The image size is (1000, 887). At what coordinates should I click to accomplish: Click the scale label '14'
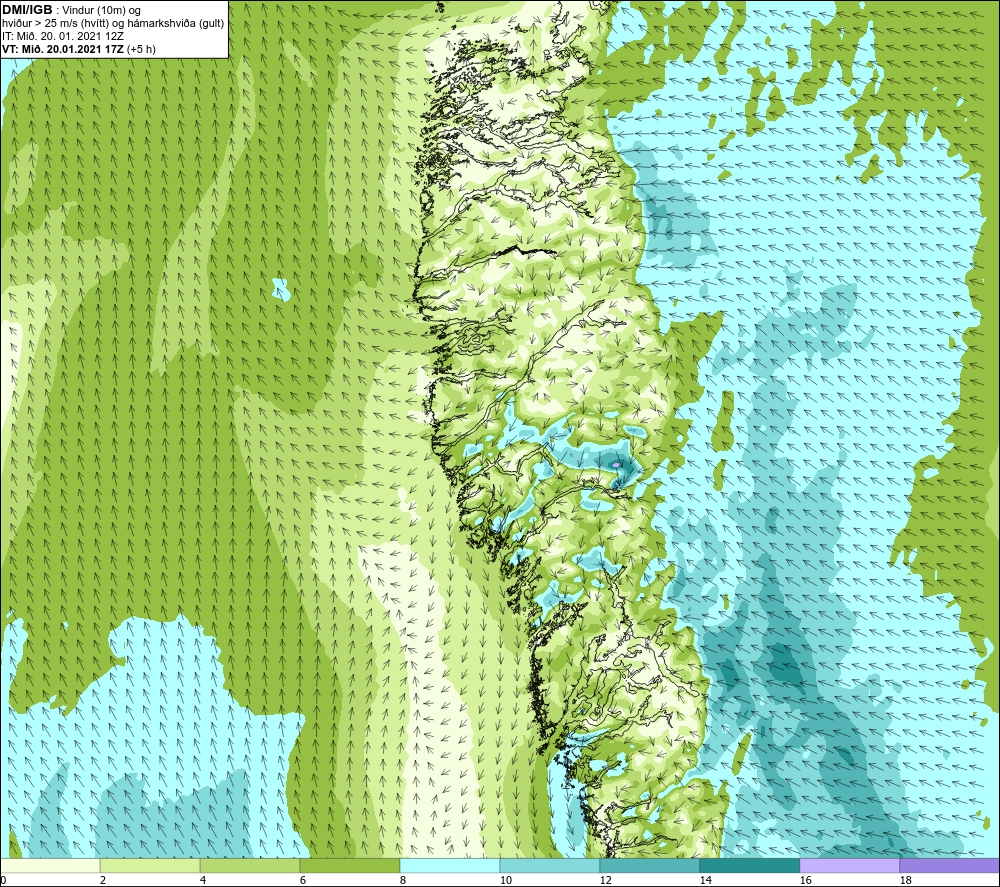coord(705,881)
